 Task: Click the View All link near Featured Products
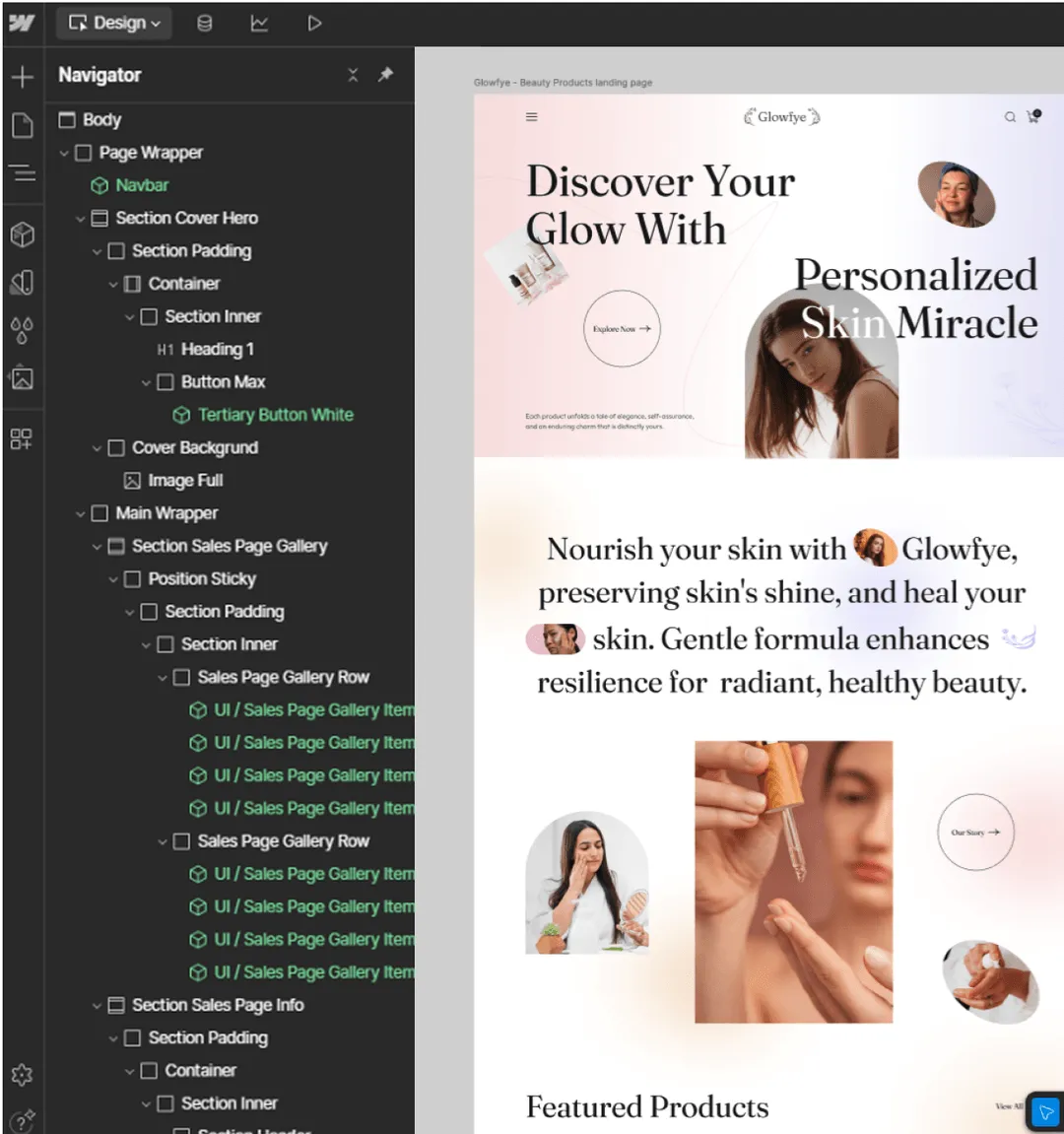(1011, 1106)
